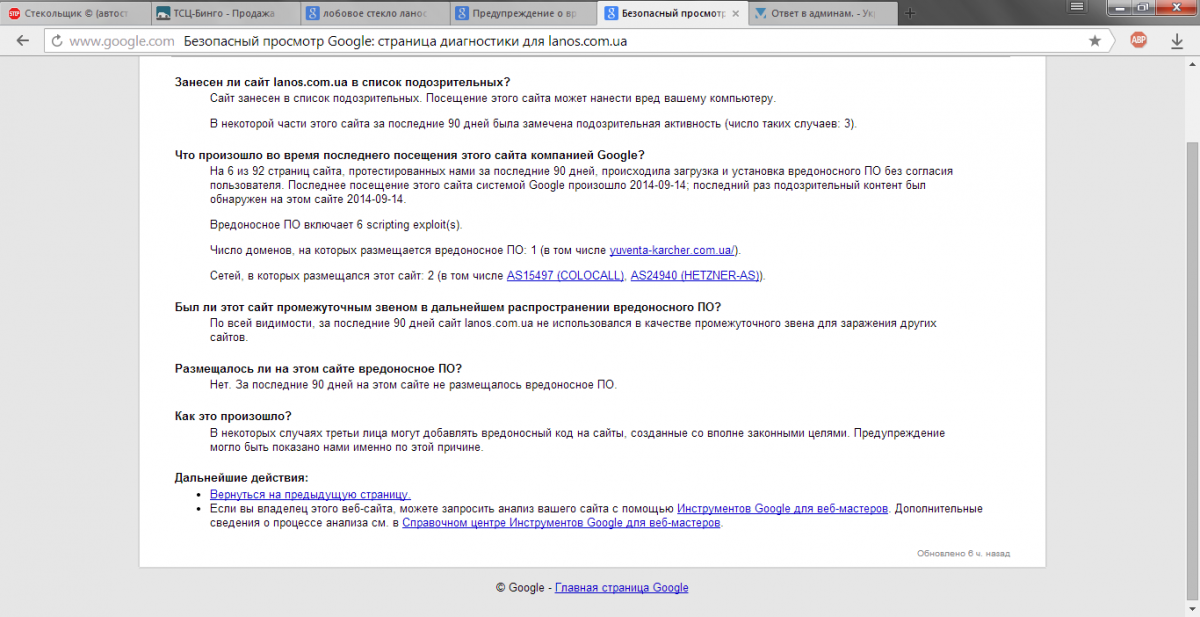Switch to the Ответ в админам tab
Screen dimensions: 1200x617
click(821, 14)
